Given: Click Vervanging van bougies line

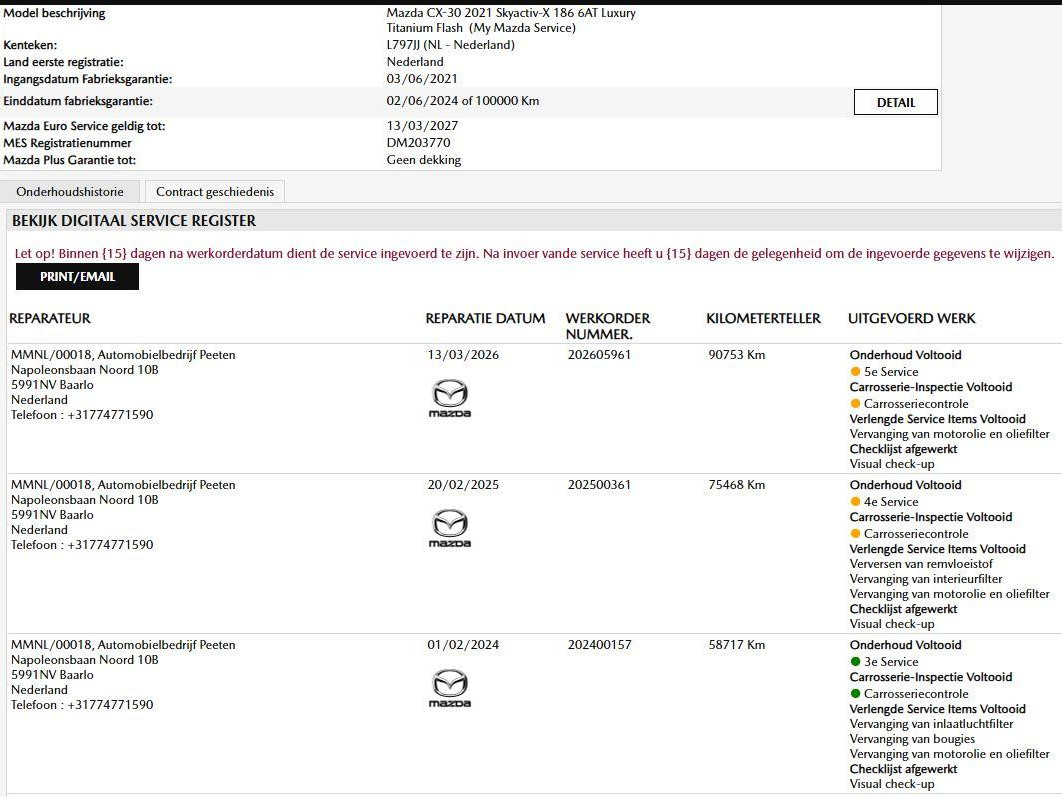Looking at the screenshot, I should 912,739.
